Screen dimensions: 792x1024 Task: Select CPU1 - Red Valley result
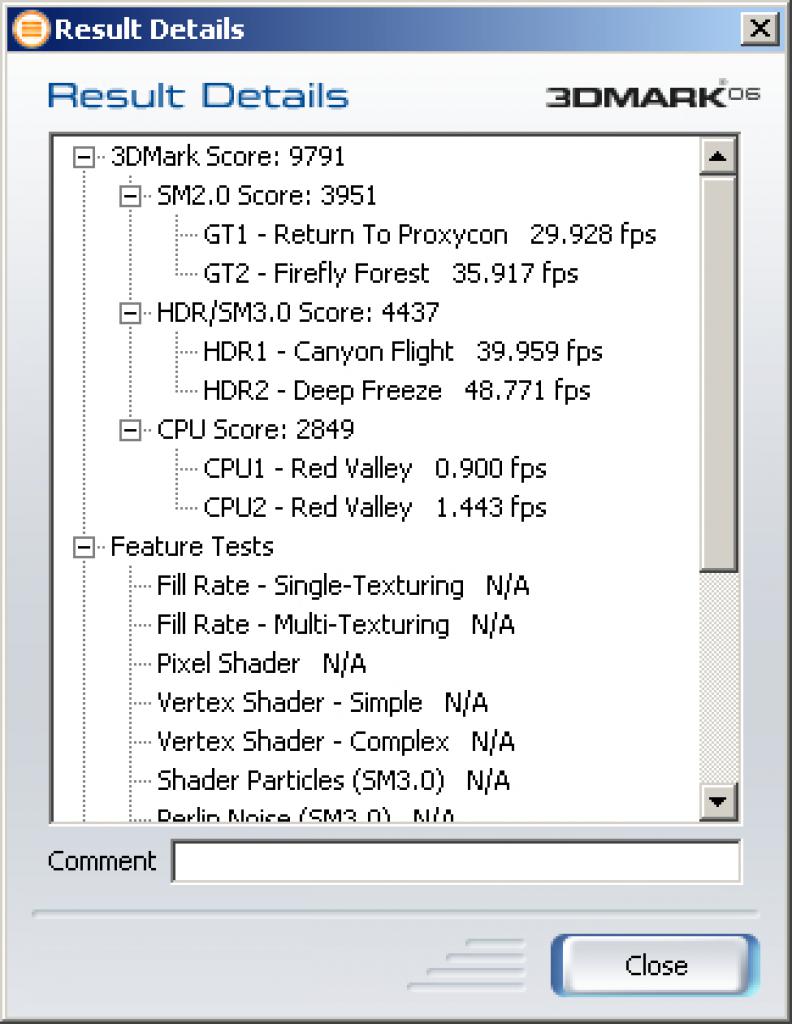coord(375,468)
